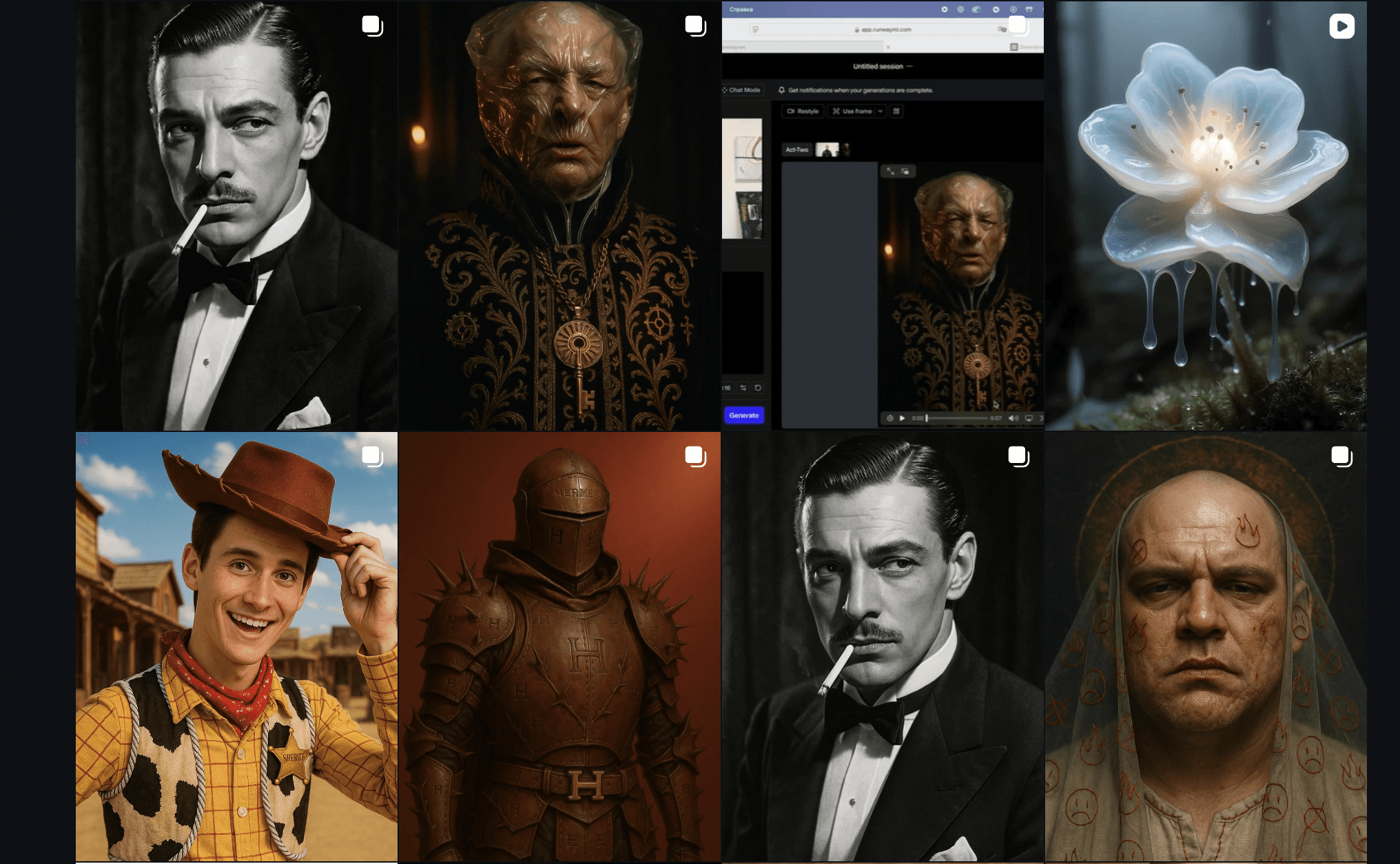The height and width of the screenshot is (864, 1400).
Task: Click the Справка menu item
Action: point(741,10)
